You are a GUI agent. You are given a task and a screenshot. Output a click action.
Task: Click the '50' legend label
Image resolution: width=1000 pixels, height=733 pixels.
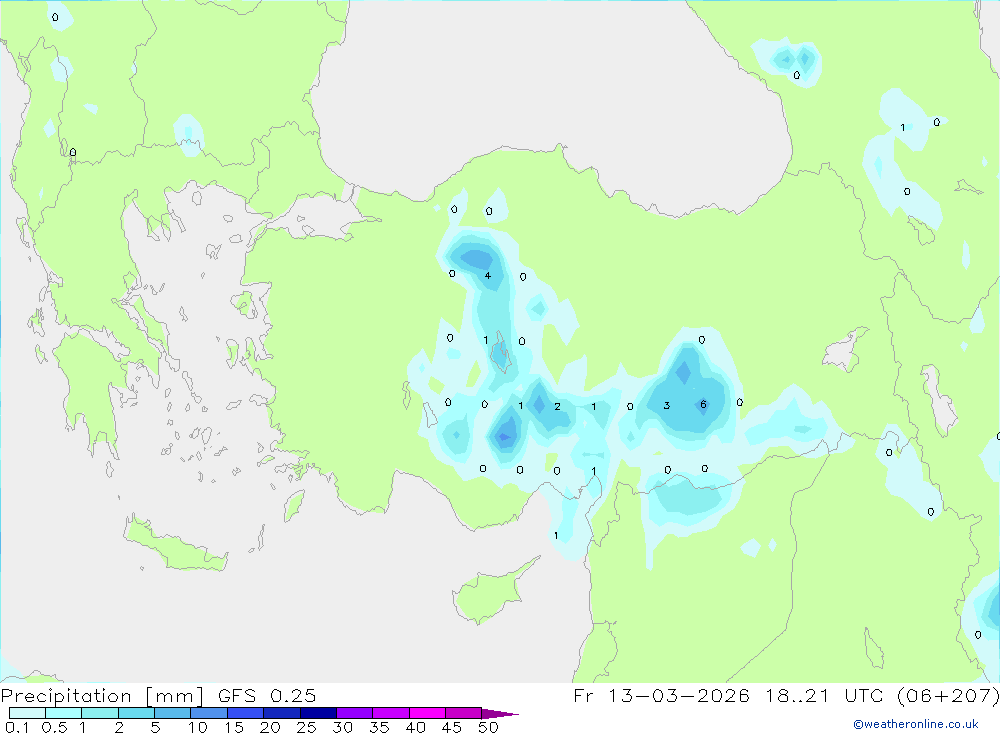point(489,727)
